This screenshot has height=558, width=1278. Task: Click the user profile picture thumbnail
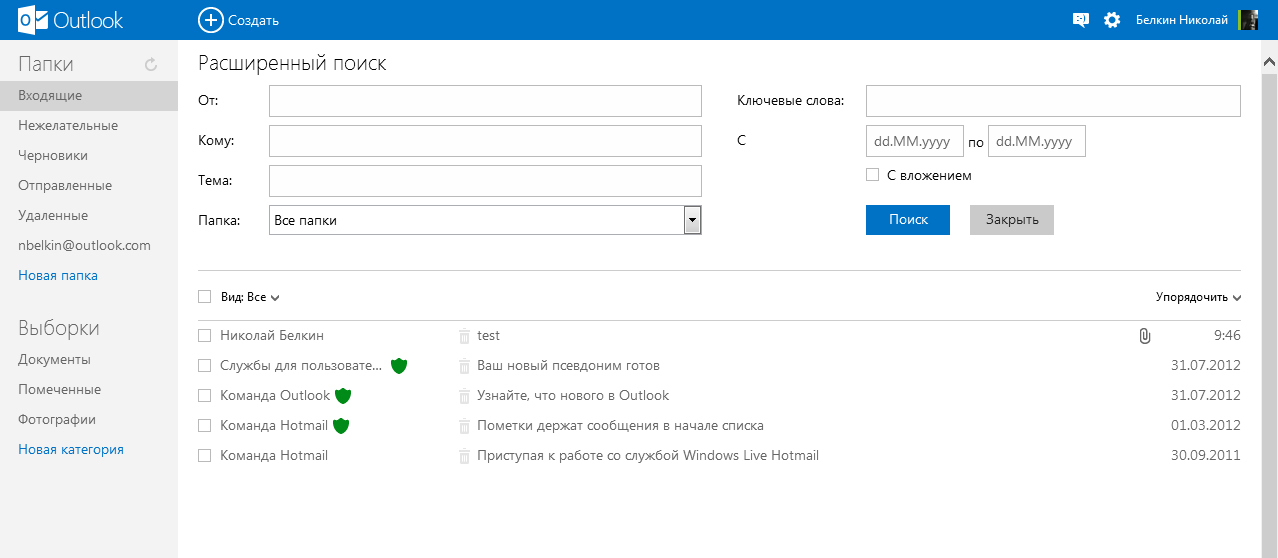pos(1248,20)
